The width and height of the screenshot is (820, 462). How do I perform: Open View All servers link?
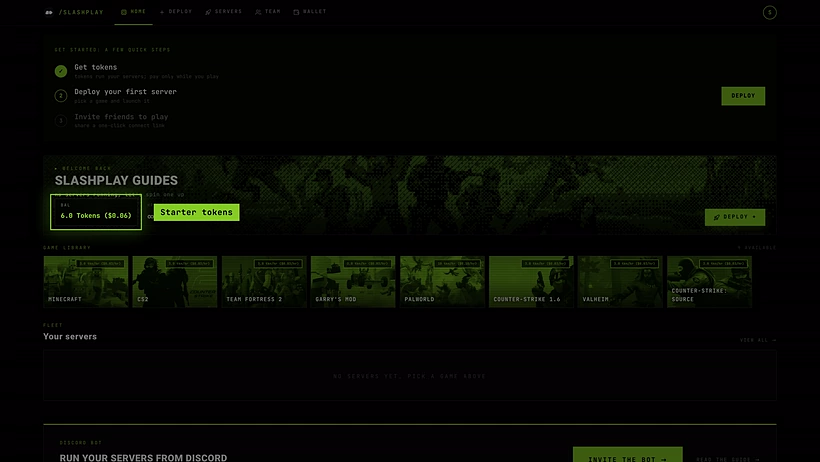(x=758, y=340)
